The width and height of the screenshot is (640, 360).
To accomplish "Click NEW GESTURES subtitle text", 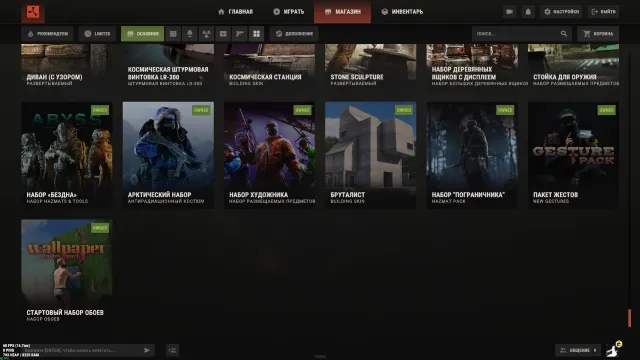I will tap(551, 201).
